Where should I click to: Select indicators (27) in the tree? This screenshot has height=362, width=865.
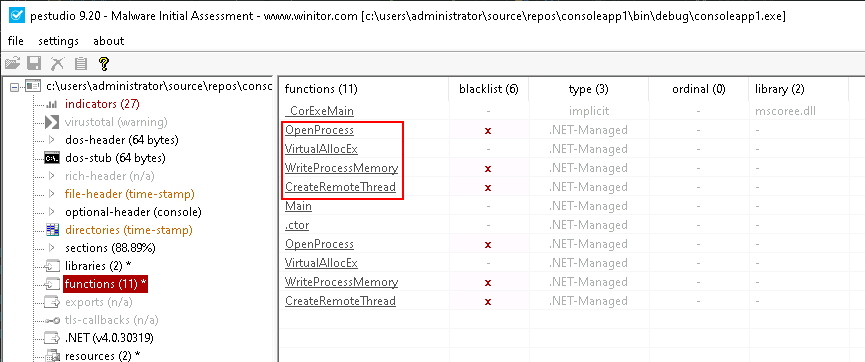click(x=102, y=104)
